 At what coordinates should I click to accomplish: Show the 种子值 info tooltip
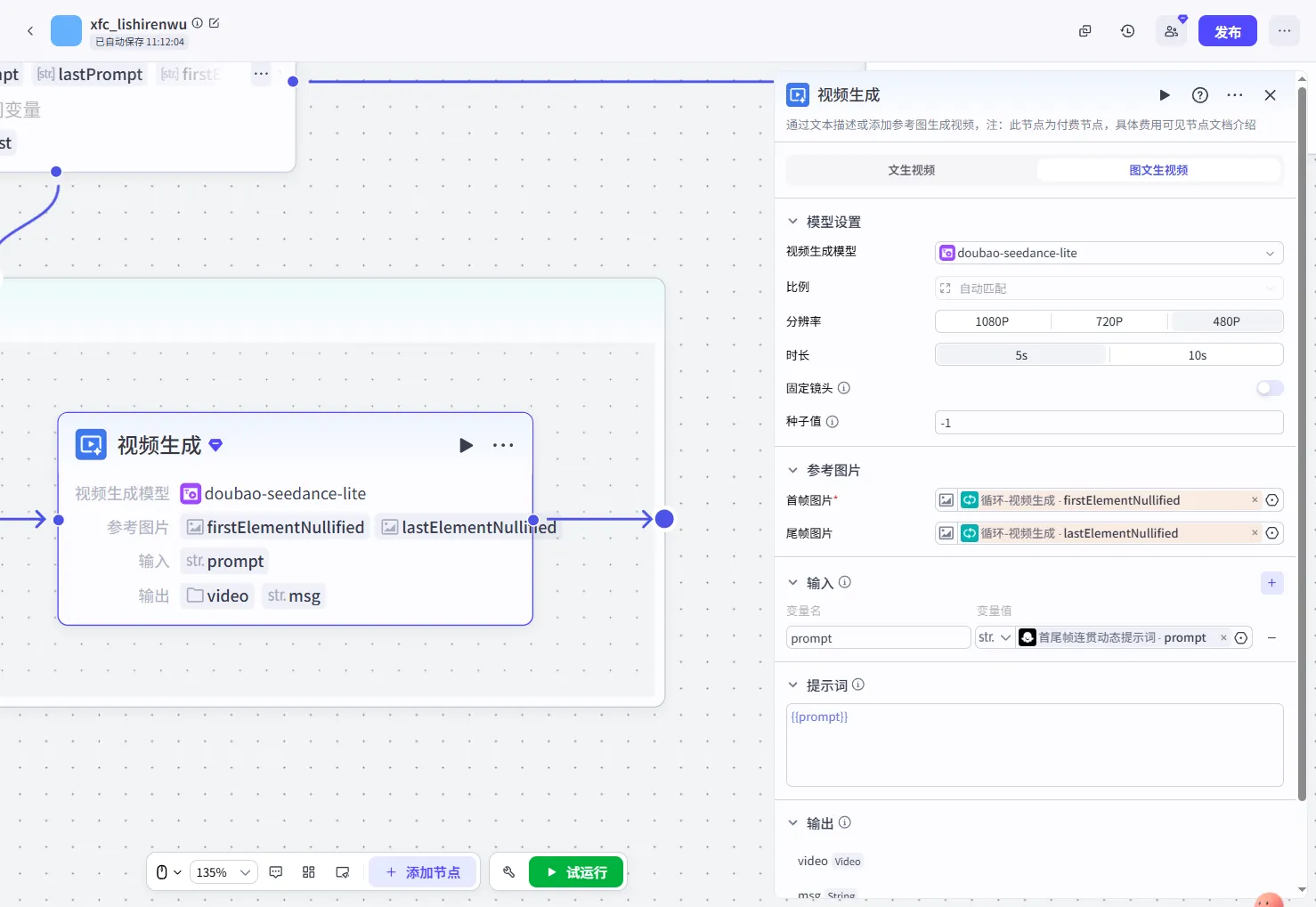[833, 422]
